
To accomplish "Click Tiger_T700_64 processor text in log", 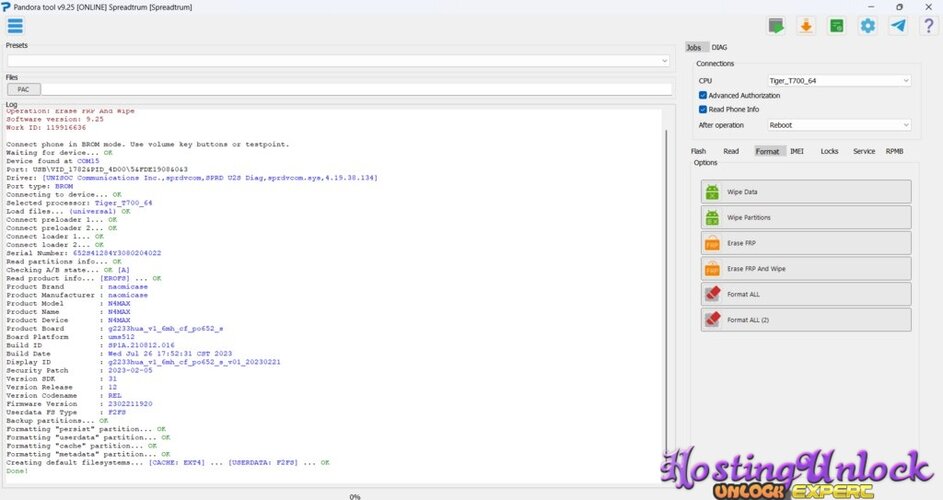I will pos(123,203).
